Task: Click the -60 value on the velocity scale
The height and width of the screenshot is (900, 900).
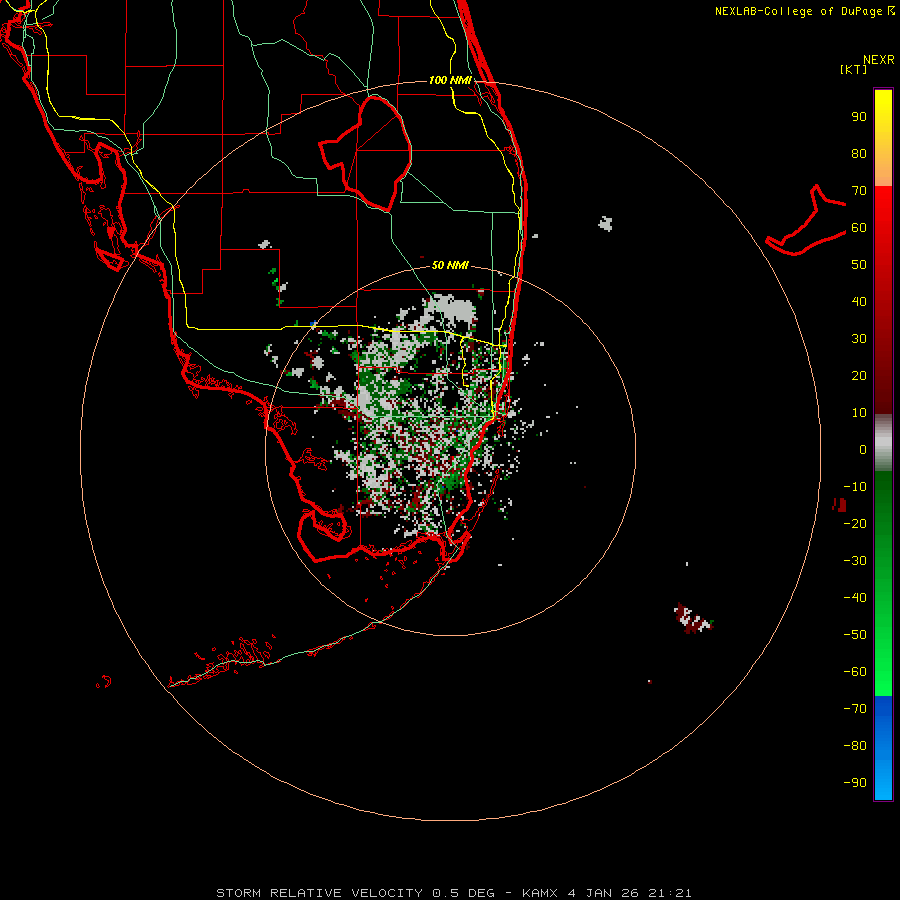Action: tap(855, 672)
